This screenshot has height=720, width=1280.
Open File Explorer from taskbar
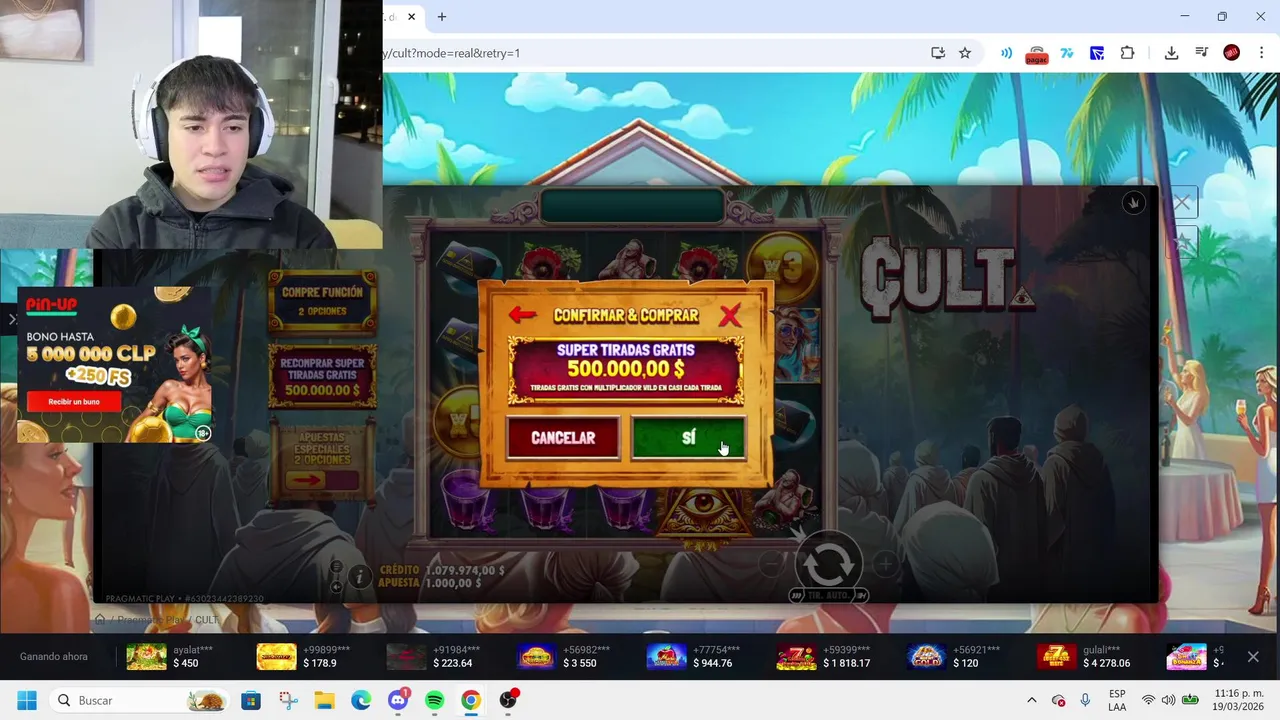pyautogui.click(x=324, y=700)
